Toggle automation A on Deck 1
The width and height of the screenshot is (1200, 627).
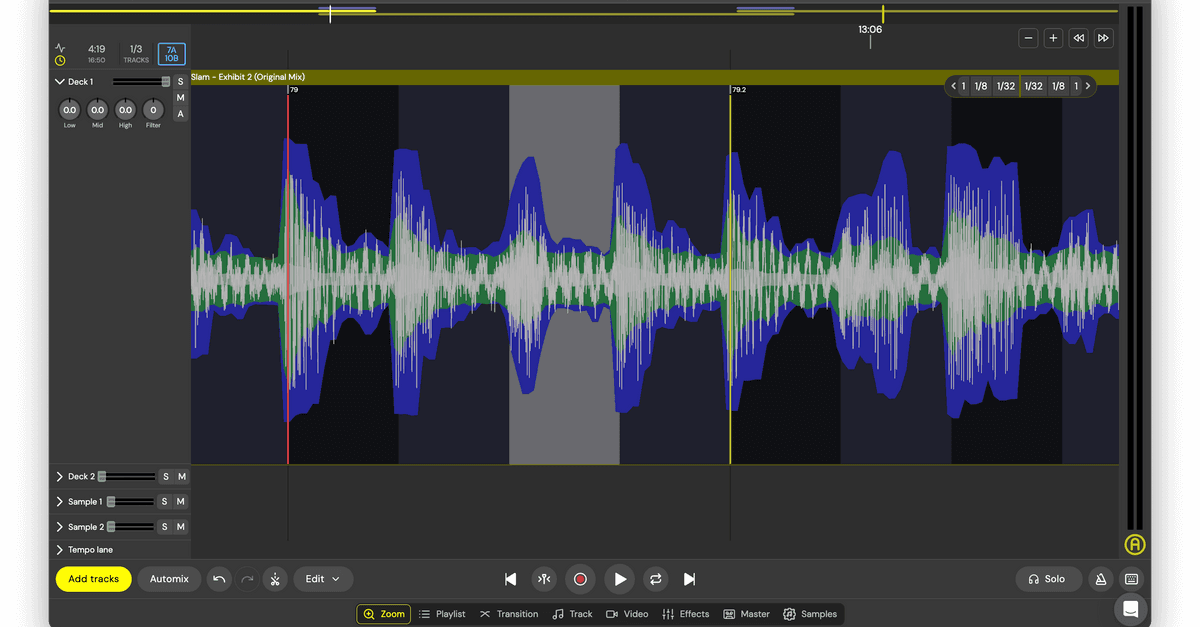click(x=180, y=114)
